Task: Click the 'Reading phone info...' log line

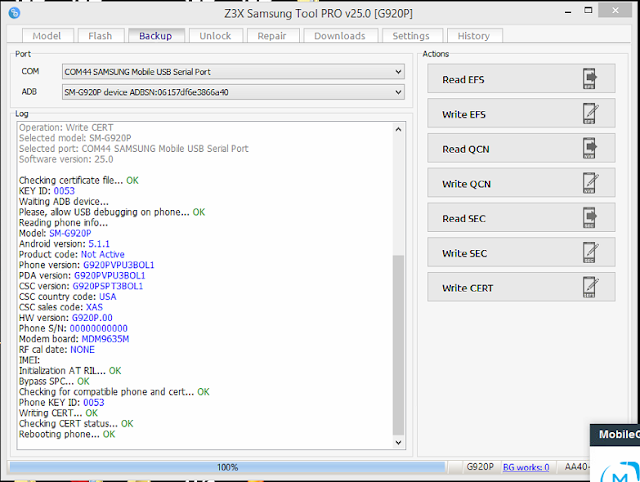Action: pos(63,222)
